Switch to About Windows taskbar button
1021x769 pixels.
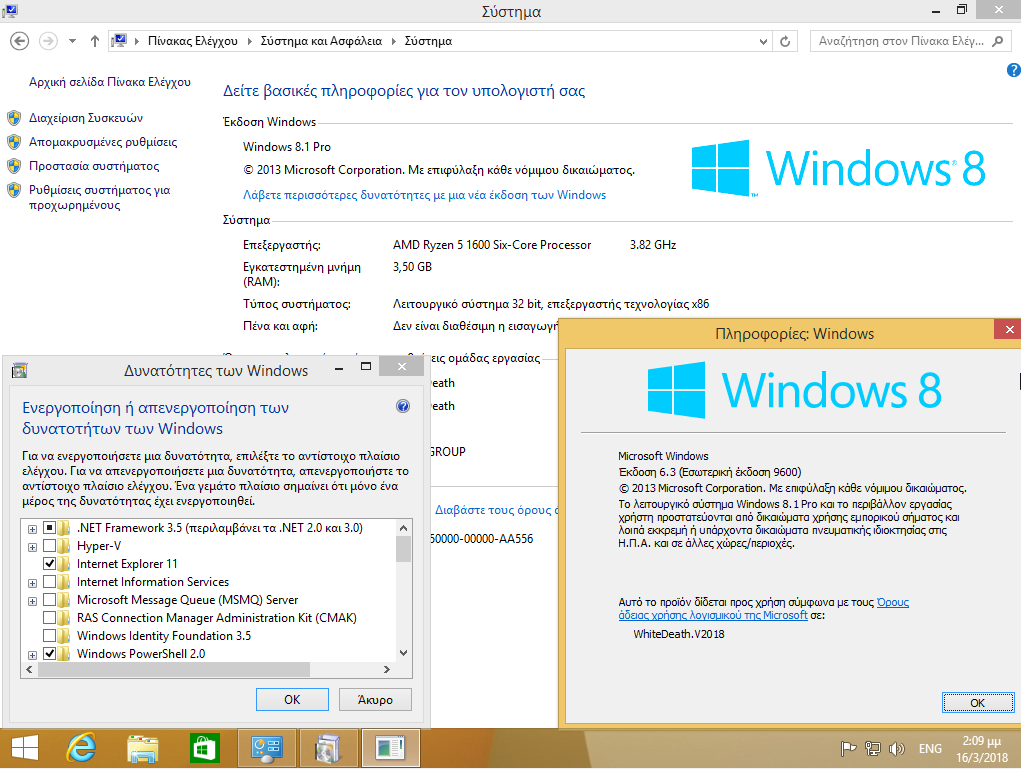(390, 748)
